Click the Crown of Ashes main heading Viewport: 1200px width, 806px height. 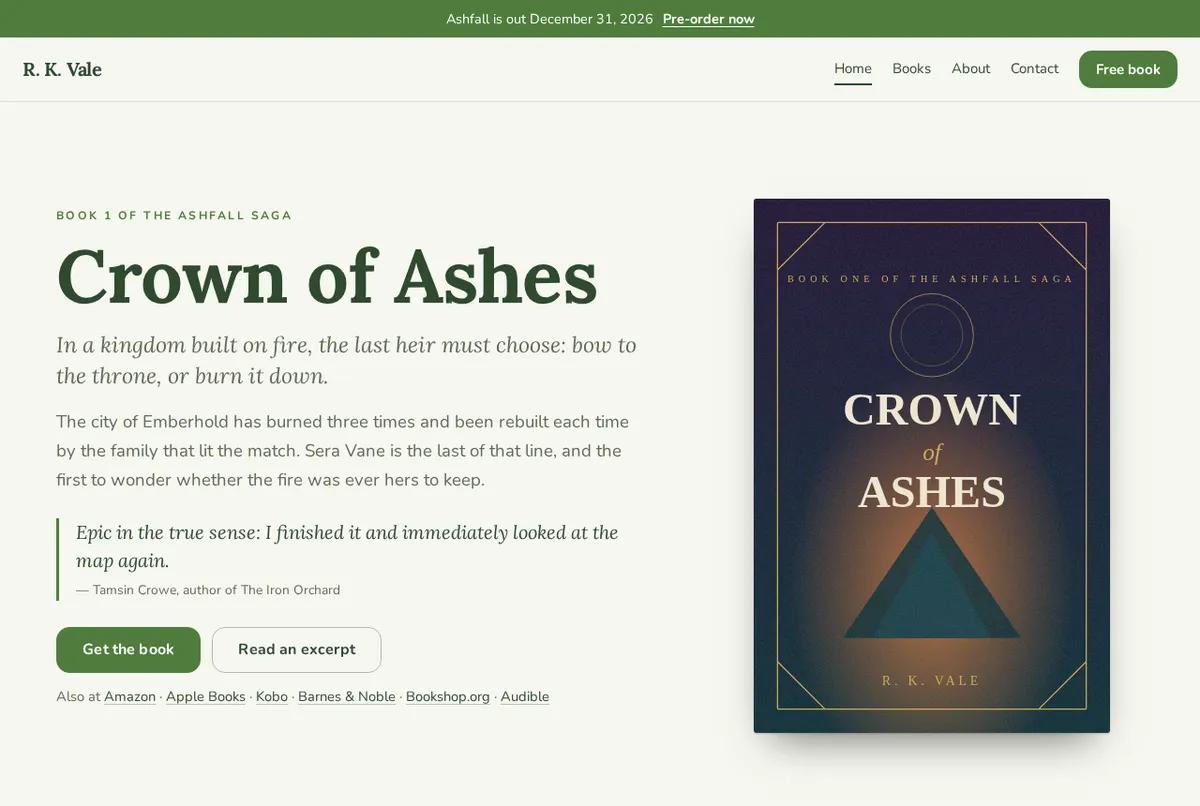(x=327, y=277)
